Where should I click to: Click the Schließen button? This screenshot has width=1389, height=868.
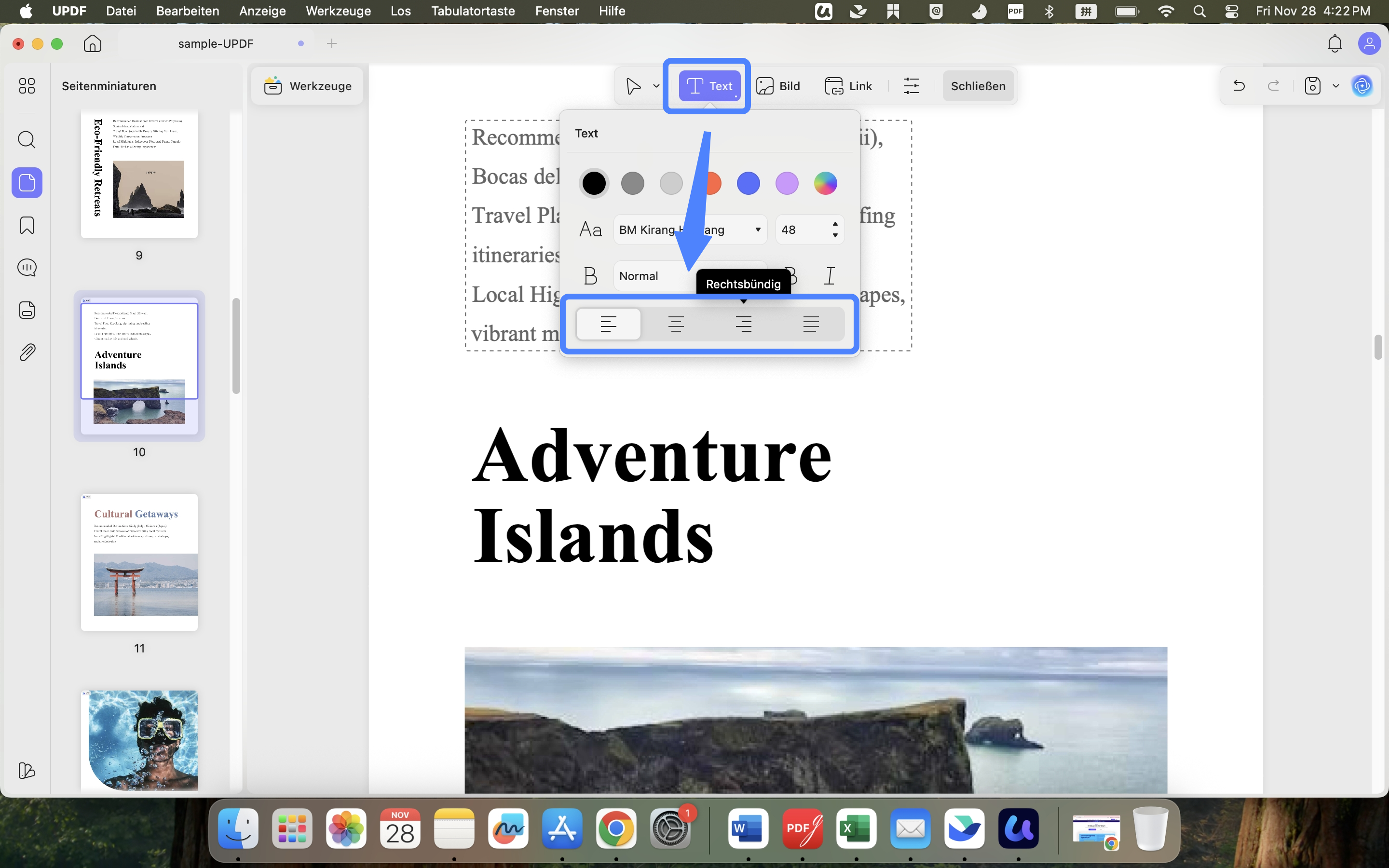pyautogui.click(x=978, y=85)
